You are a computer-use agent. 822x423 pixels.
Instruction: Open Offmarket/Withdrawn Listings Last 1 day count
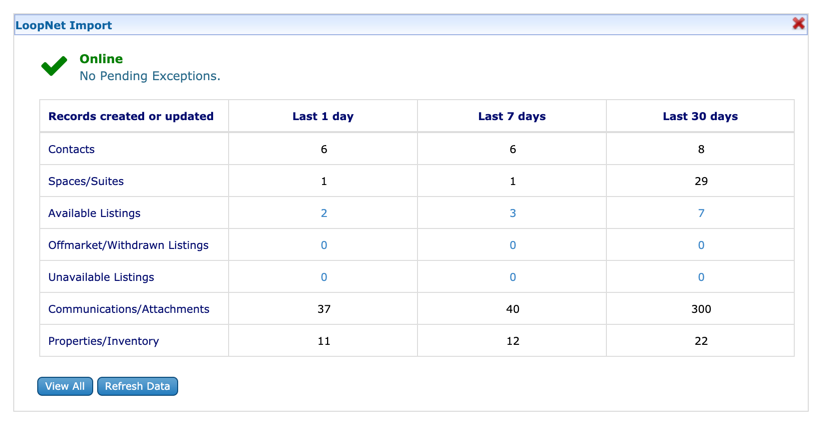(x=324, y=245)
